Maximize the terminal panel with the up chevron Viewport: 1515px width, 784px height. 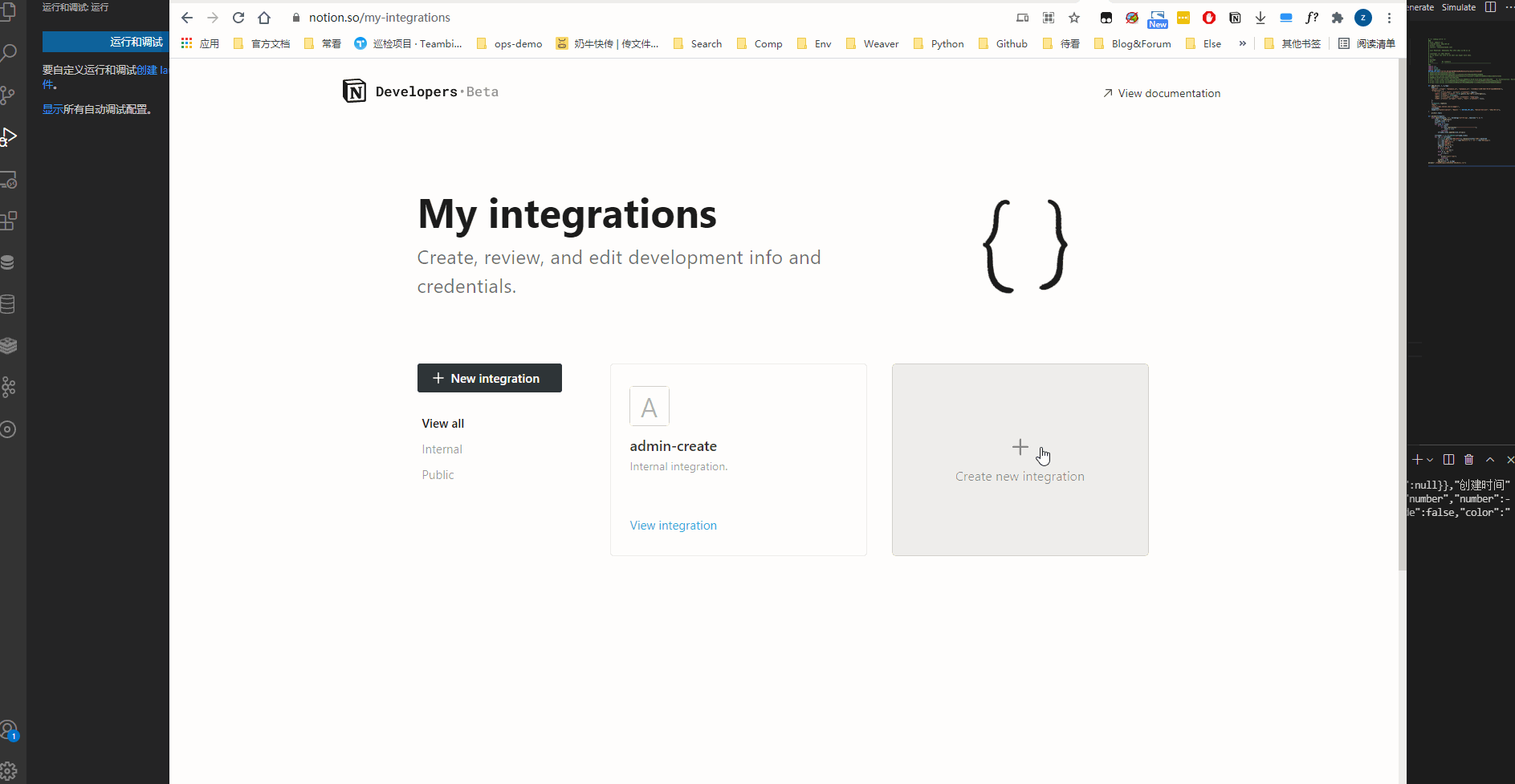click(x=1490, y=460)
